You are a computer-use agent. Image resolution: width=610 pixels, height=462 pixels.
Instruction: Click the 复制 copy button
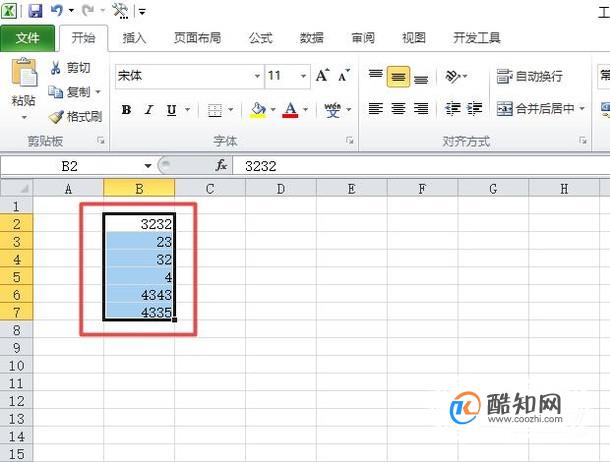click(x=69, y=92)
